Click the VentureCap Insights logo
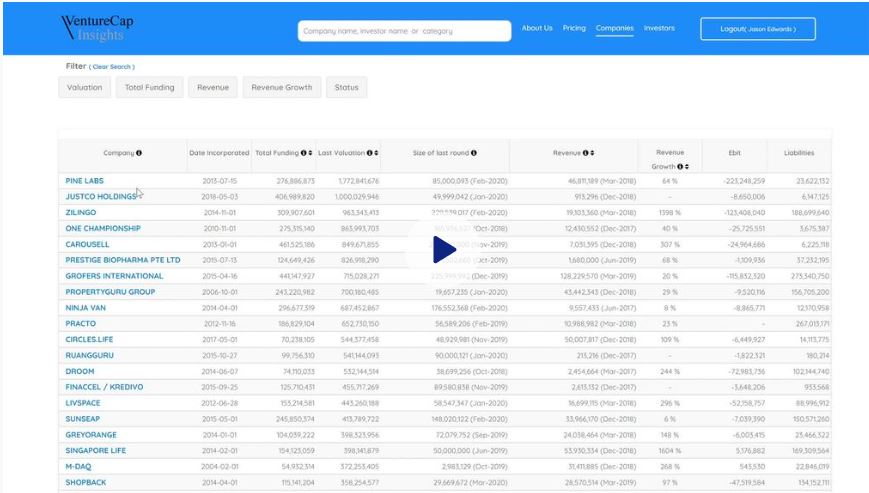Viewport: 869px width, 493px height. point(98,28)
